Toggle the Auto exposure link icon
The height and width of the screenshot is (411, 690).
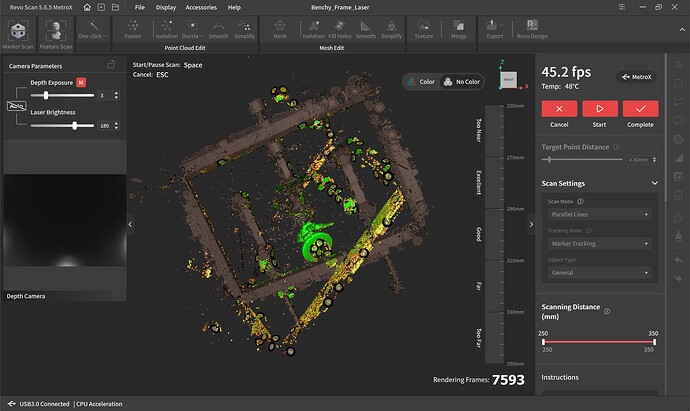pyautogui.click(x=17, y=106)
